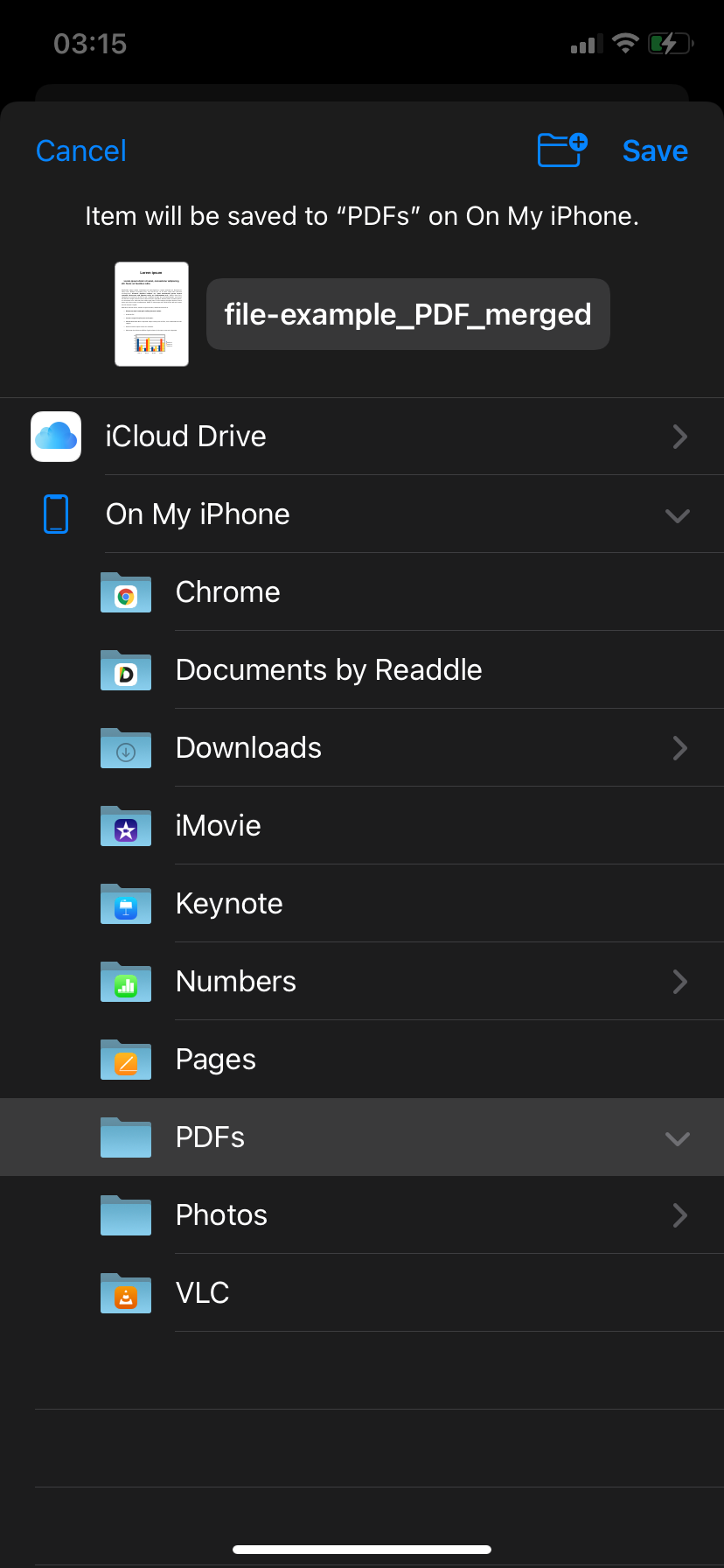Expand the Downloads folder chevron

pos(679,748)
